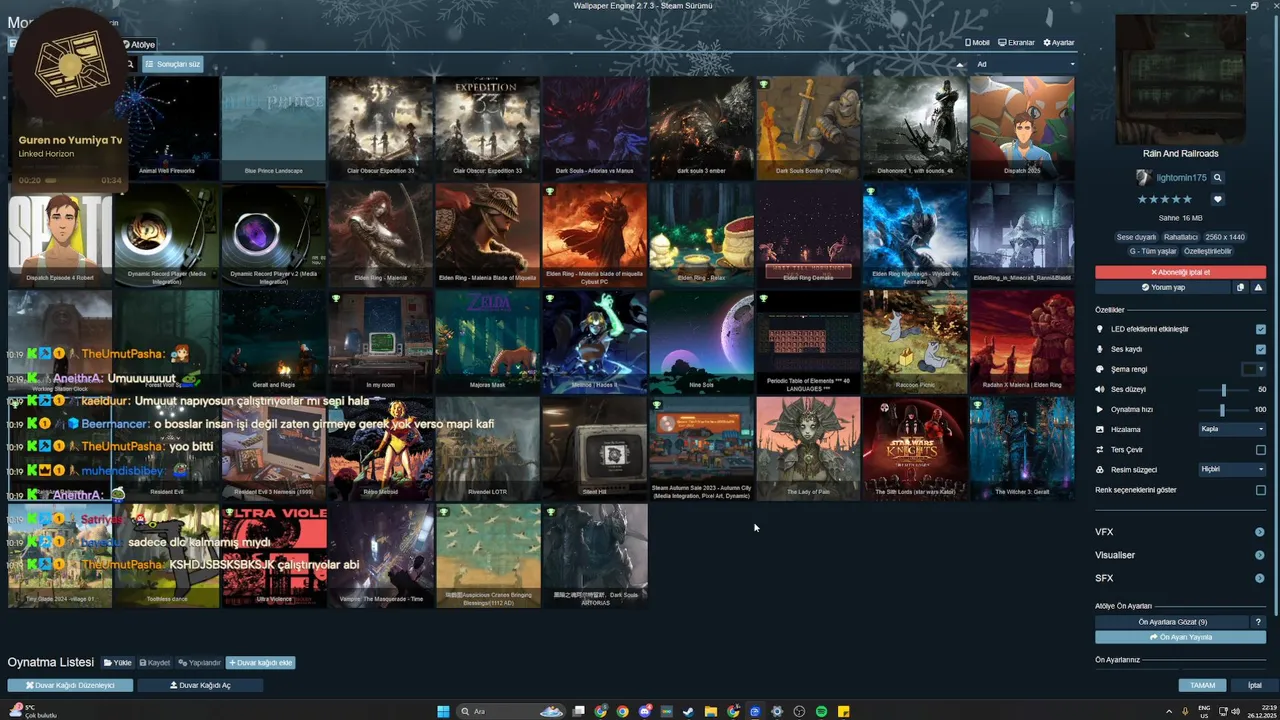Click Yapılandır in playlist toolbar
The width and height of the screenshot is (1280, 720).
[x=200, y=663]
